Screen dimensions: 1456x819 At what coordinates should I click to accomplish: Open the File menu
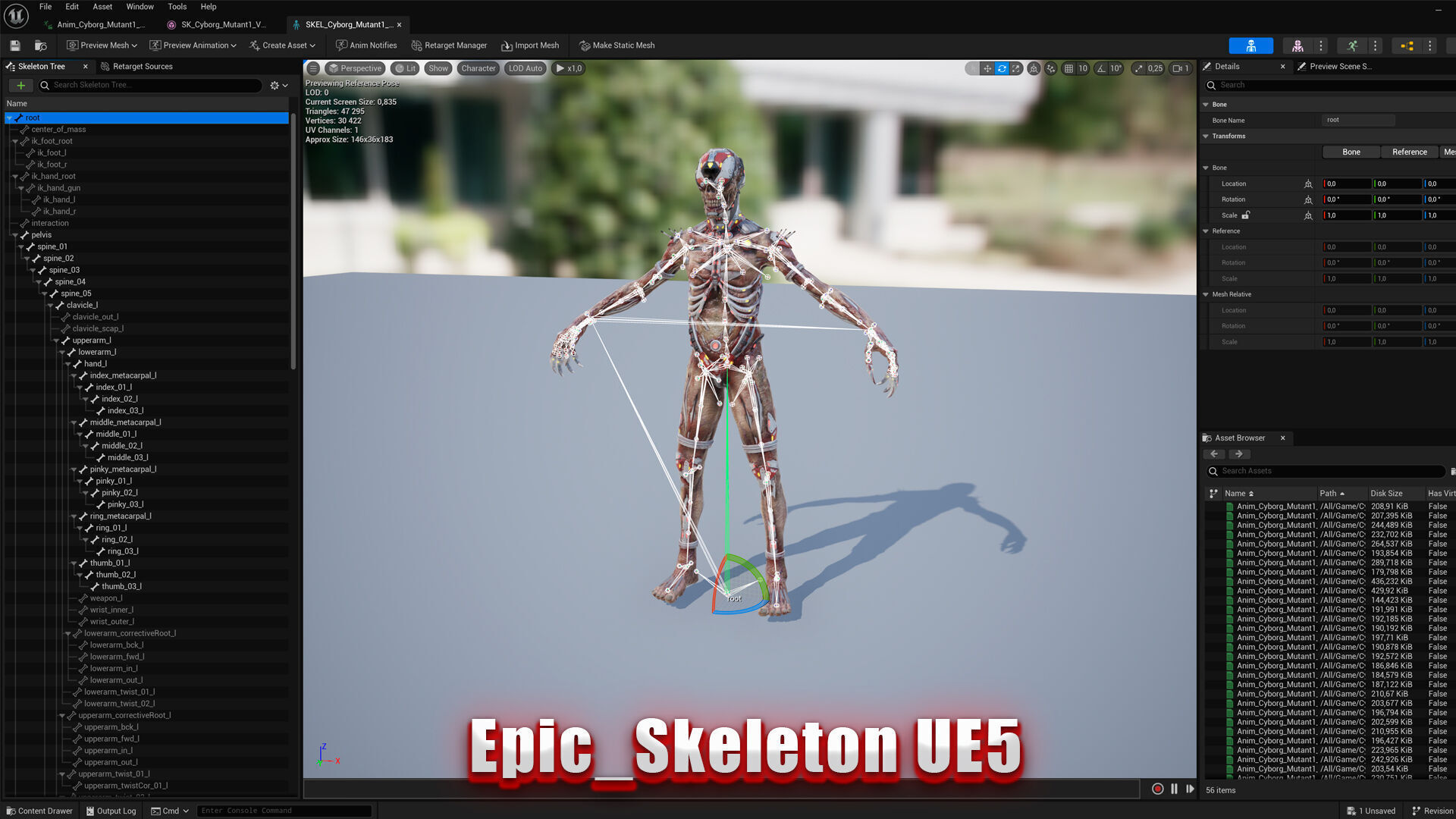[45, 7]
